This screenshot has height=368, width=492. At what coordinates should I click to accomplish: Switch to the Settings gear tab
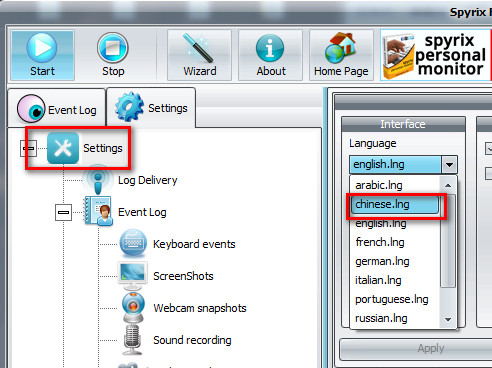151,108
